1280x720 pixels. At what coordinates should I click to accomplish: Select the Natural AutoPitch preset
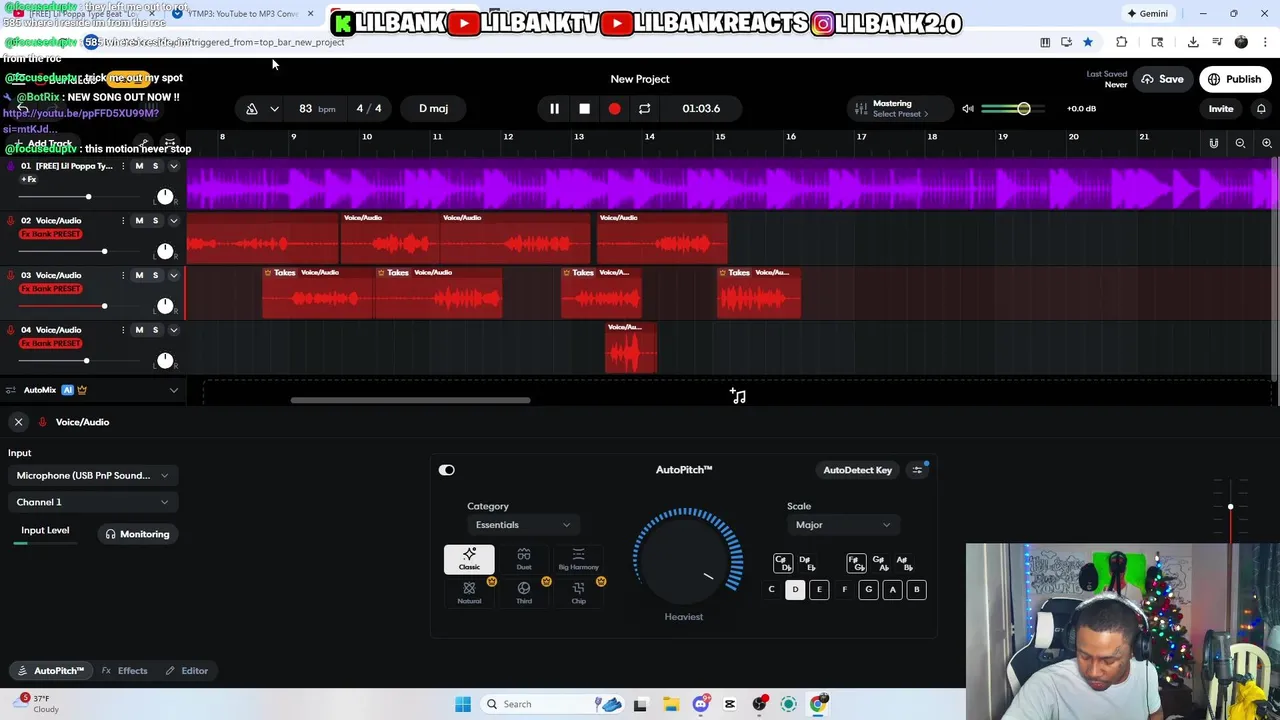point(469,592)
